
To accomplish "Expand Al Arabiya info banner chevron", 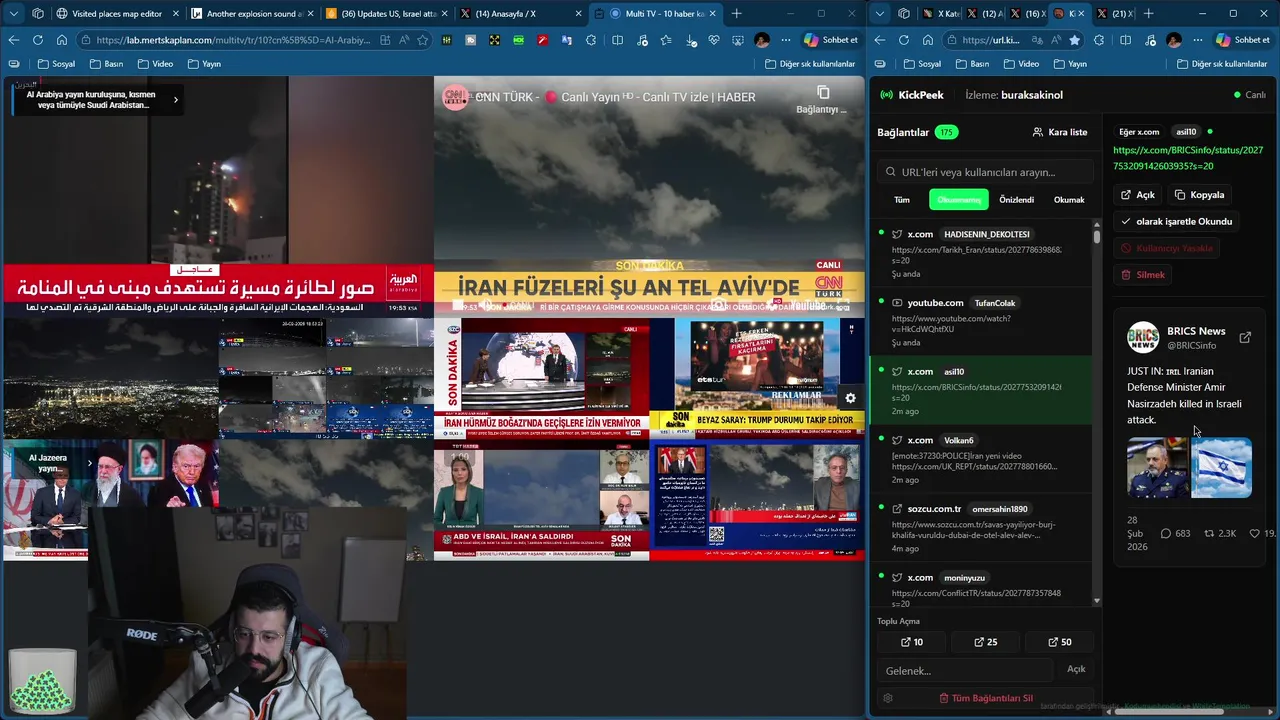I will pyautogui.click(x=176, y=99).
